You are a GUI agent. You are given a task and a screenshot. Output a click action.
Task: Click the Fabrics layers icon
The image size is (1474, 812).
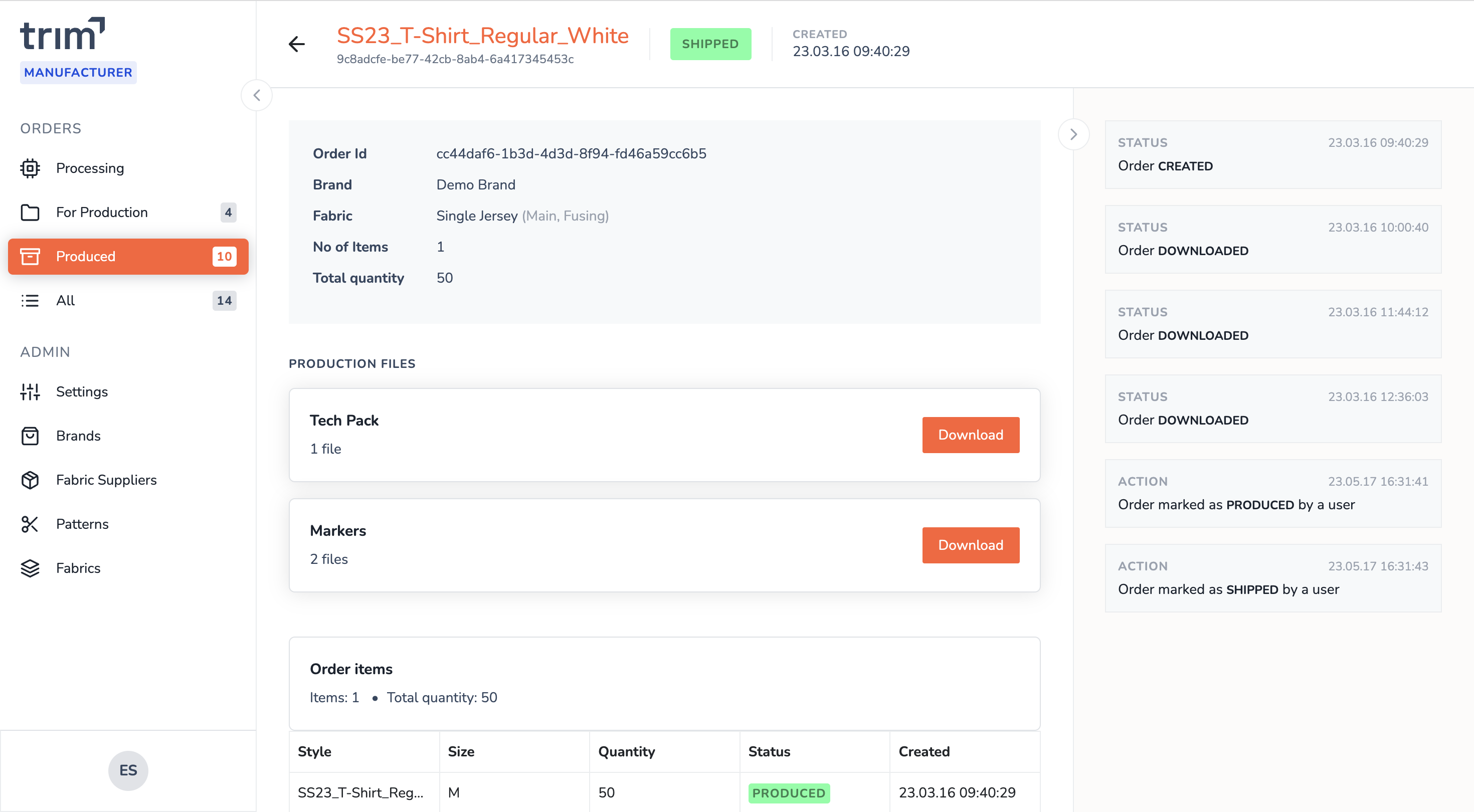click(30, 568)
